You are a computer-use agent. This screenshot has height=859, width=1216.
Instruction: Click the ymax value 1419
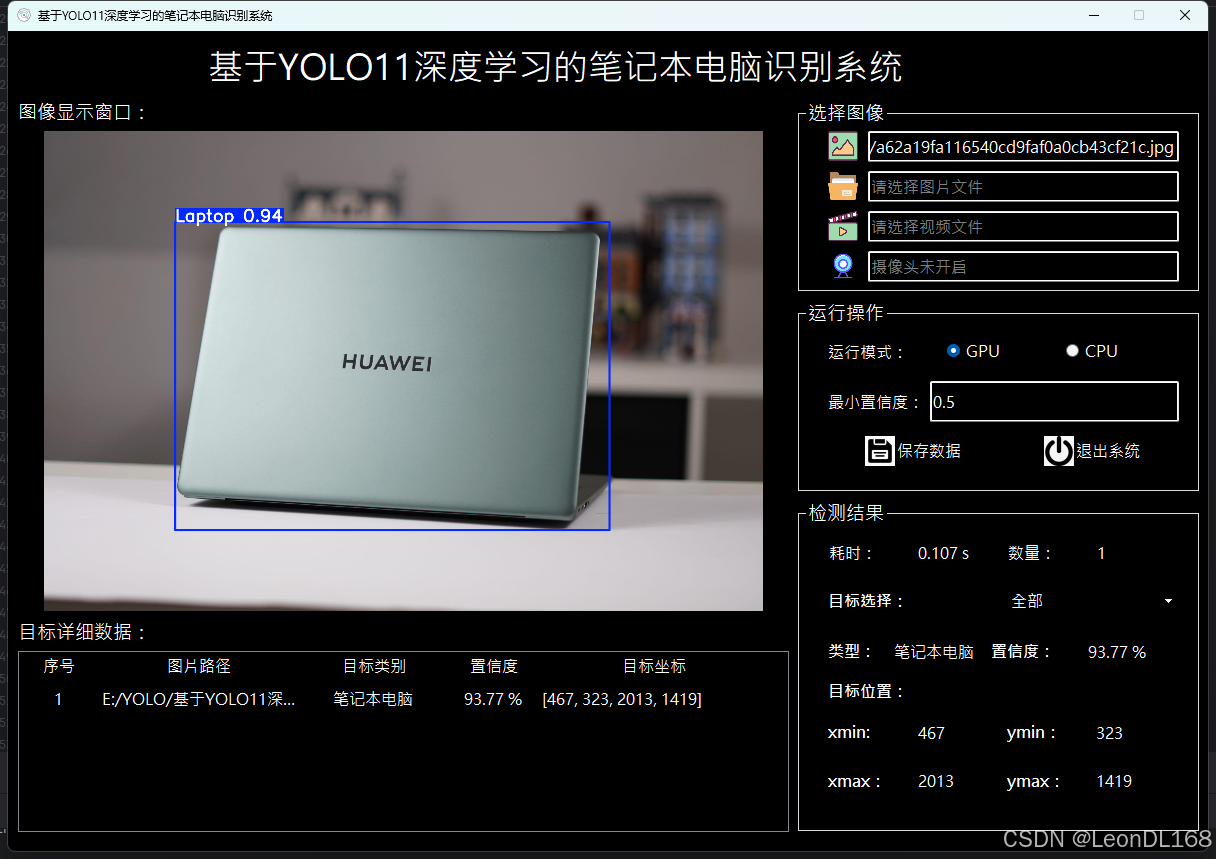(x=1114, y=781)
